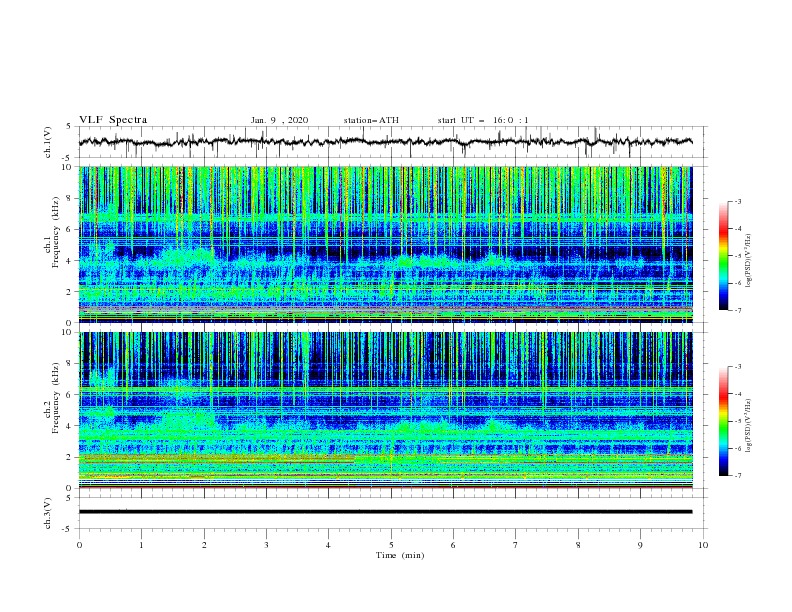Screen dimensions: 792x612
Task: Click the "-5" voltage tick of the ch.3(V) panel
Action: coord(67,529)
